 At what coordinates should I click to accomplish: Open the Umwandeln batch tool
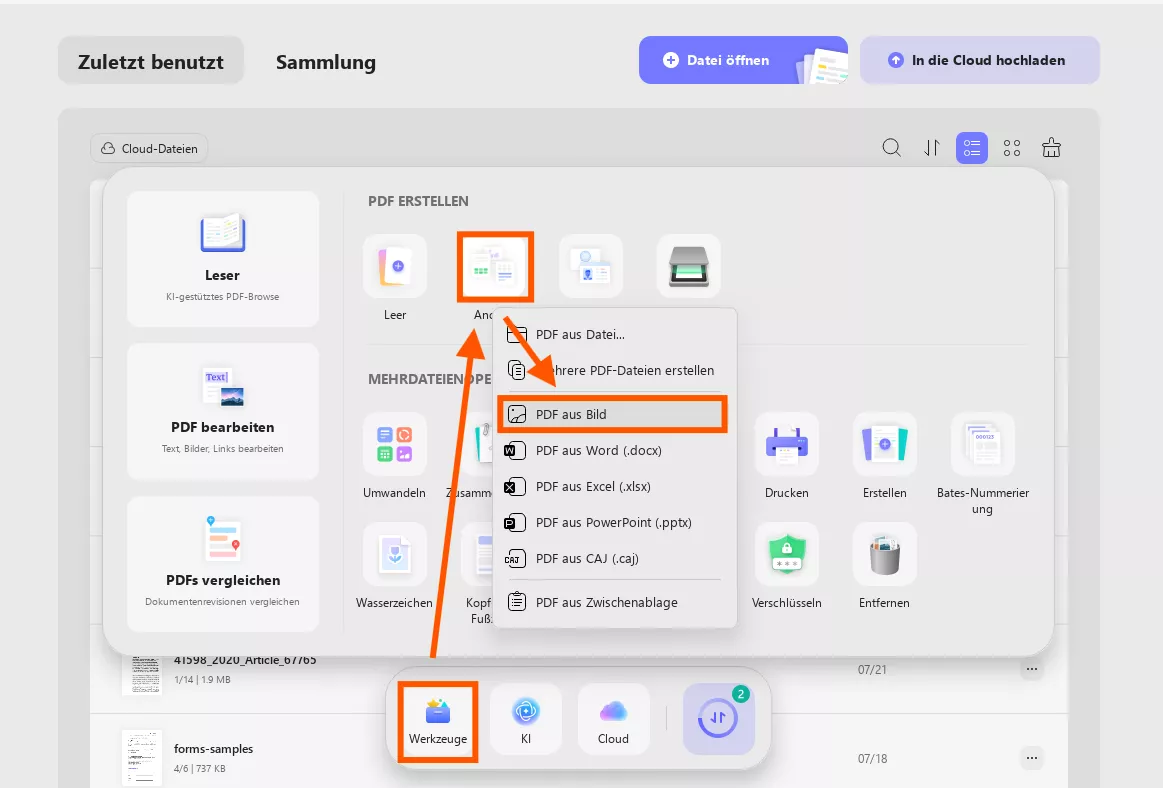click(395, 444)
